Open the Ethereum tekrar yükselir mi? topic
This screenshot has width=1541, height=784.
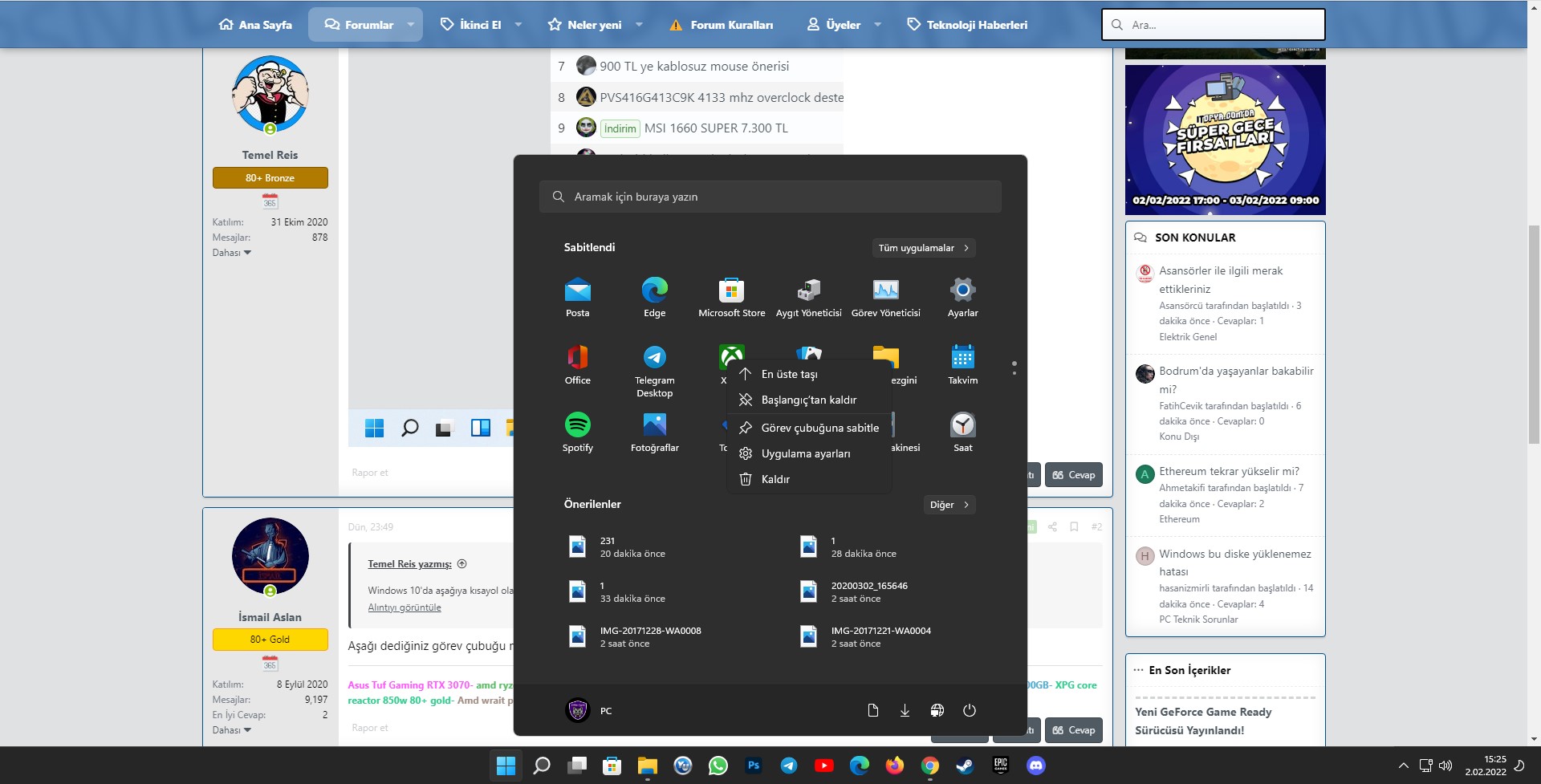click(1229, 471)
